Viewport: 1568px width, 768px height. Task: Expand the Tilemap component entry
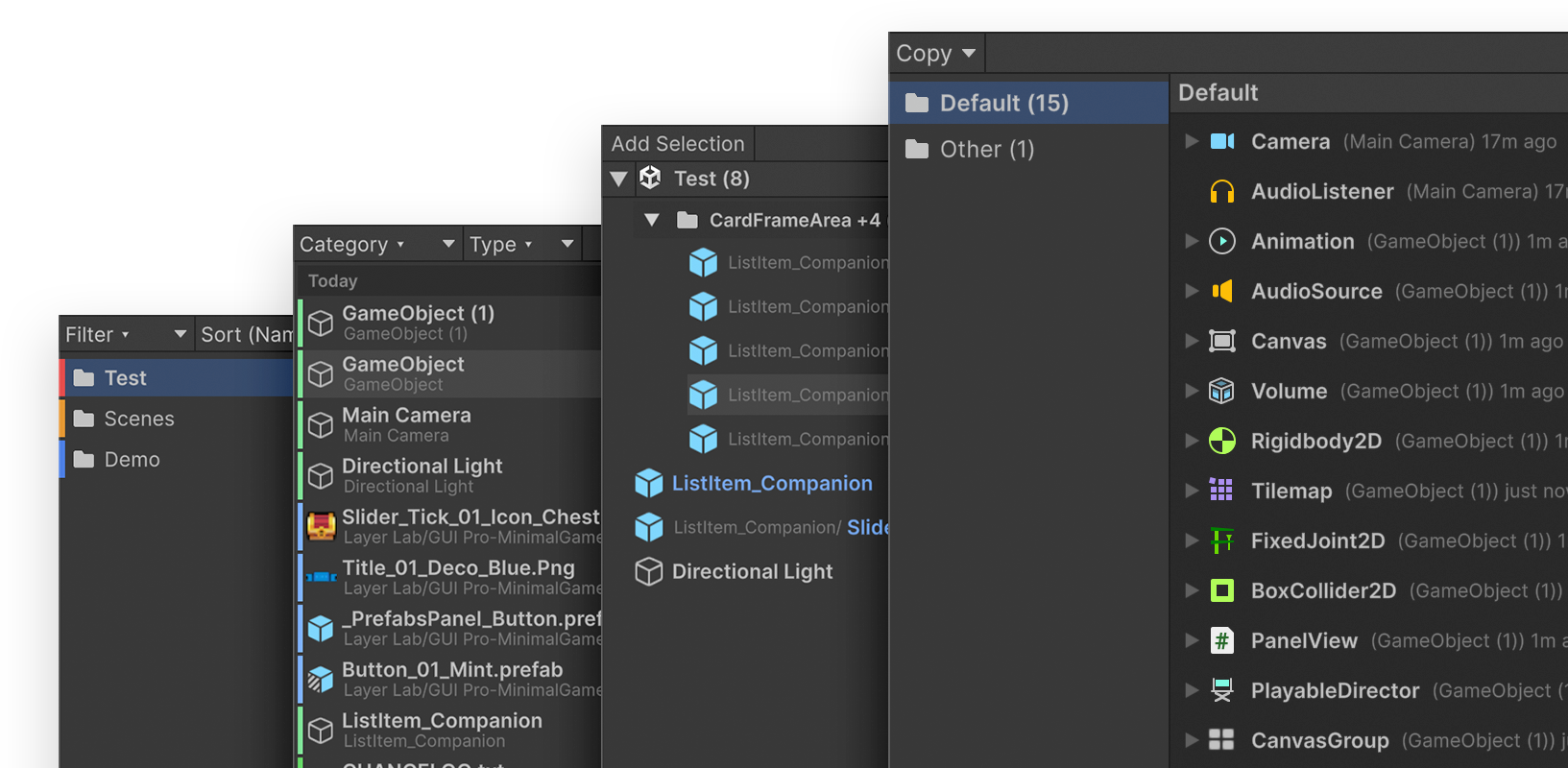(x=1192, y=491)
